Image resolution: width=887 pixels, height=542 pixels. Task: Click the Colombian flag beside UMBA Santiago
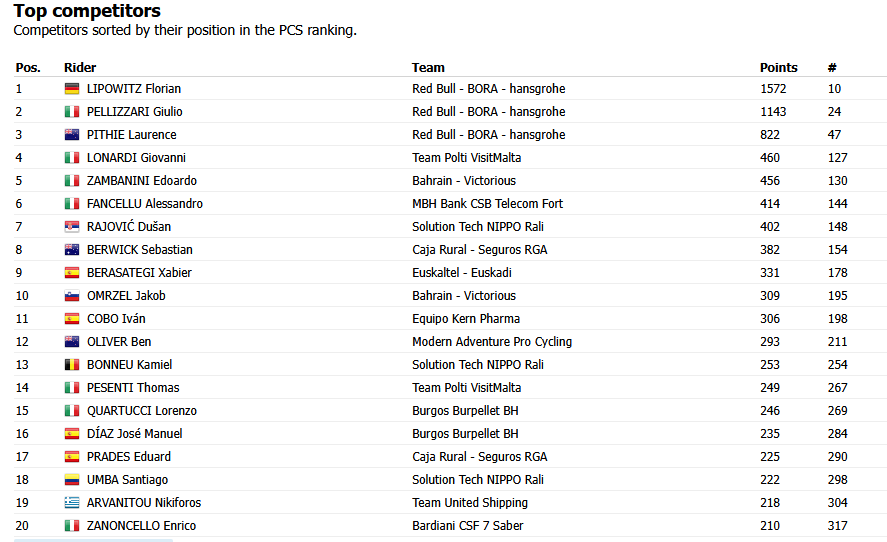tap(72, 480)
